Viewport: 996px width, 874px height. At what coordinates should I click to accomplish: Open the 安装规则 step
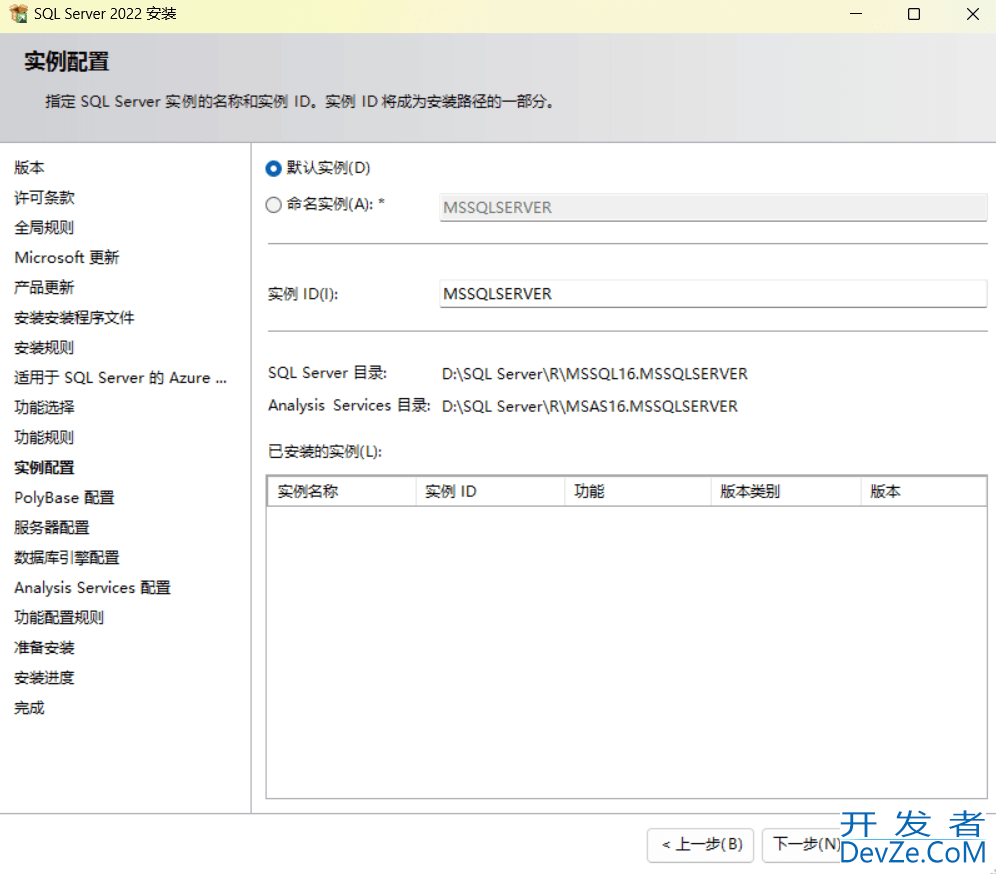click(44, 347)
